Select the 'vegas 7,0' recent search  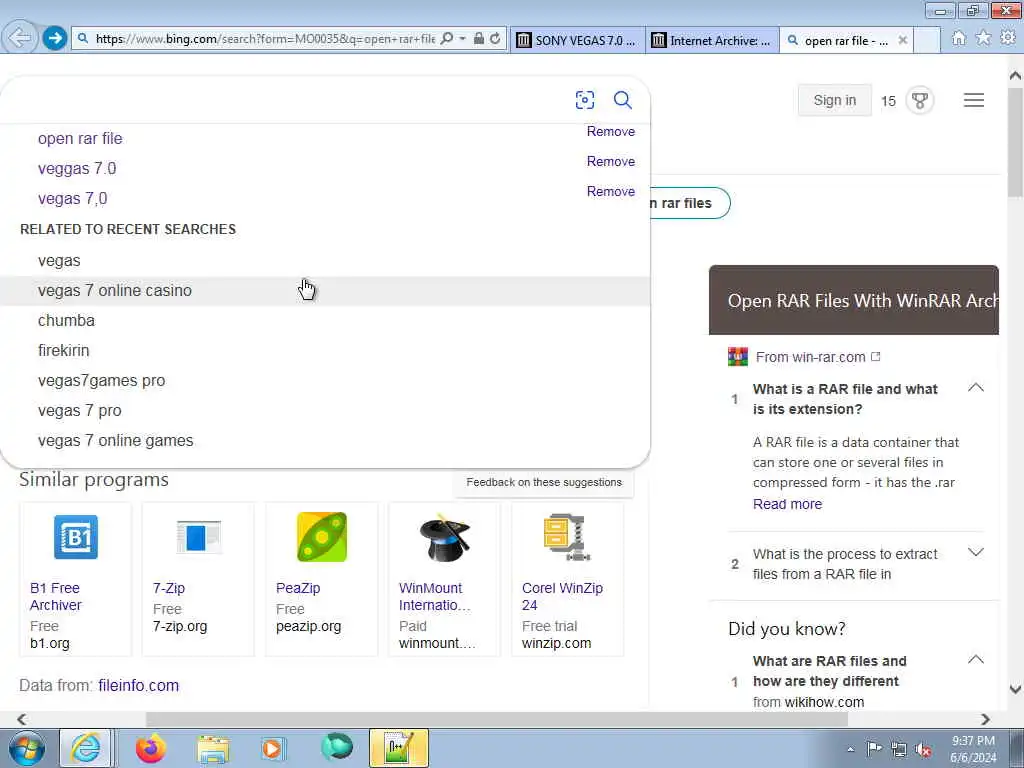[x=72, y=199]
